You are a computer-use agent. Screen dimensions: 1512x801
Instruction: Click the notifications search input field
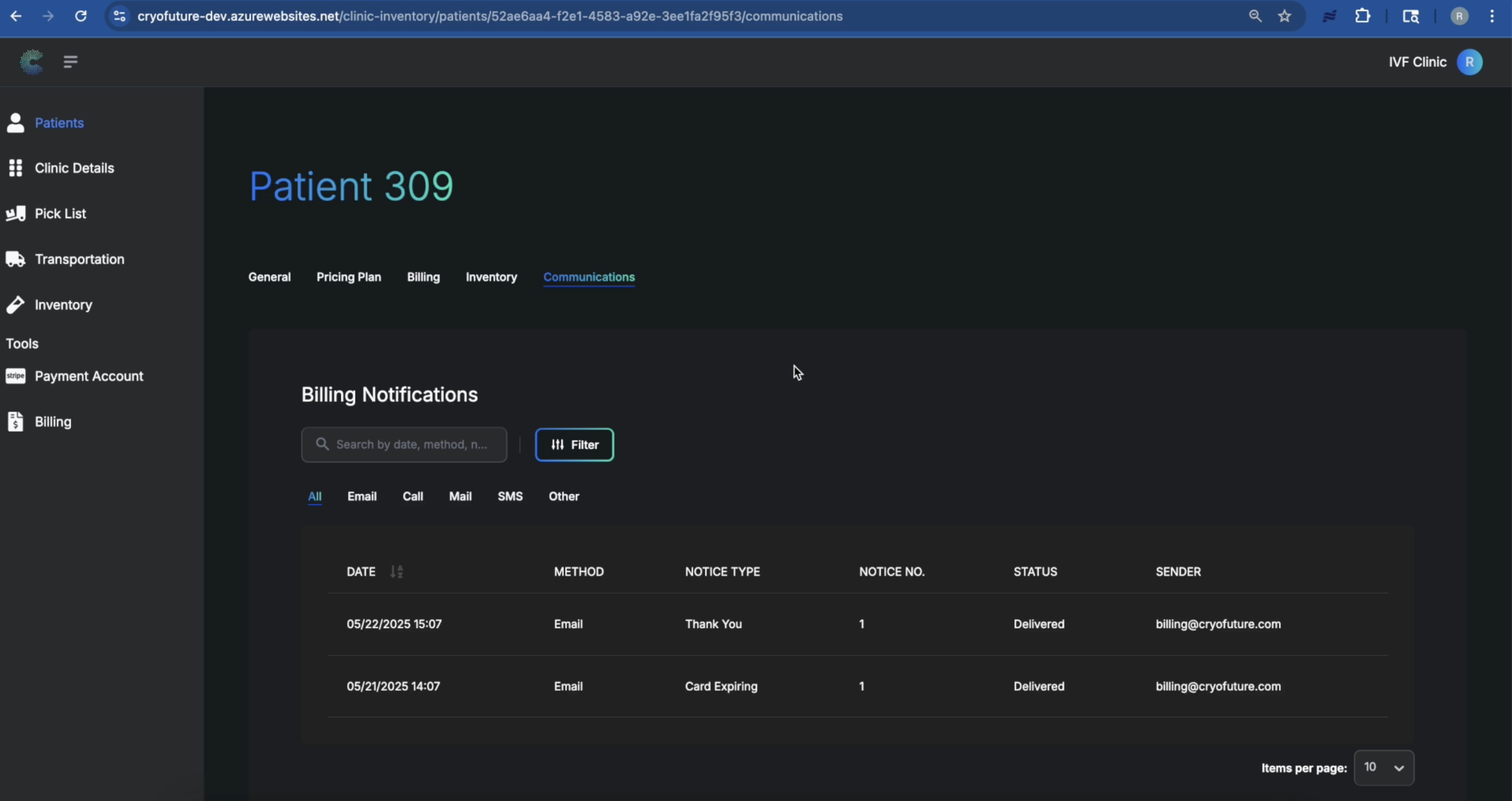[x=411, y=445]
